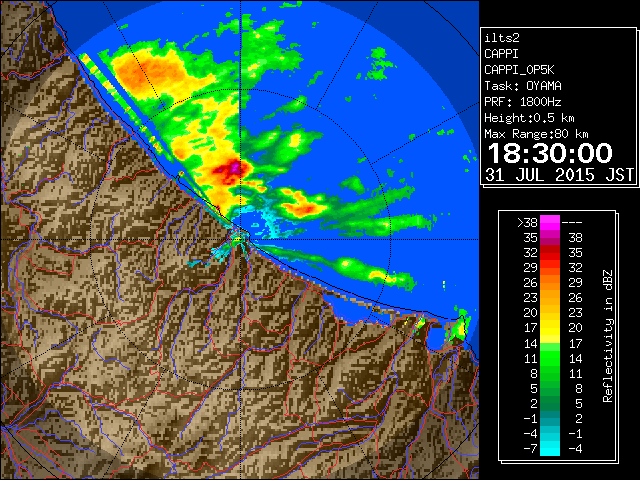Image resolution: width=640 pixels, height=480 pixels.
Task: Click the magenta >38 dBZ legend swatch
Action: [550, 222]
